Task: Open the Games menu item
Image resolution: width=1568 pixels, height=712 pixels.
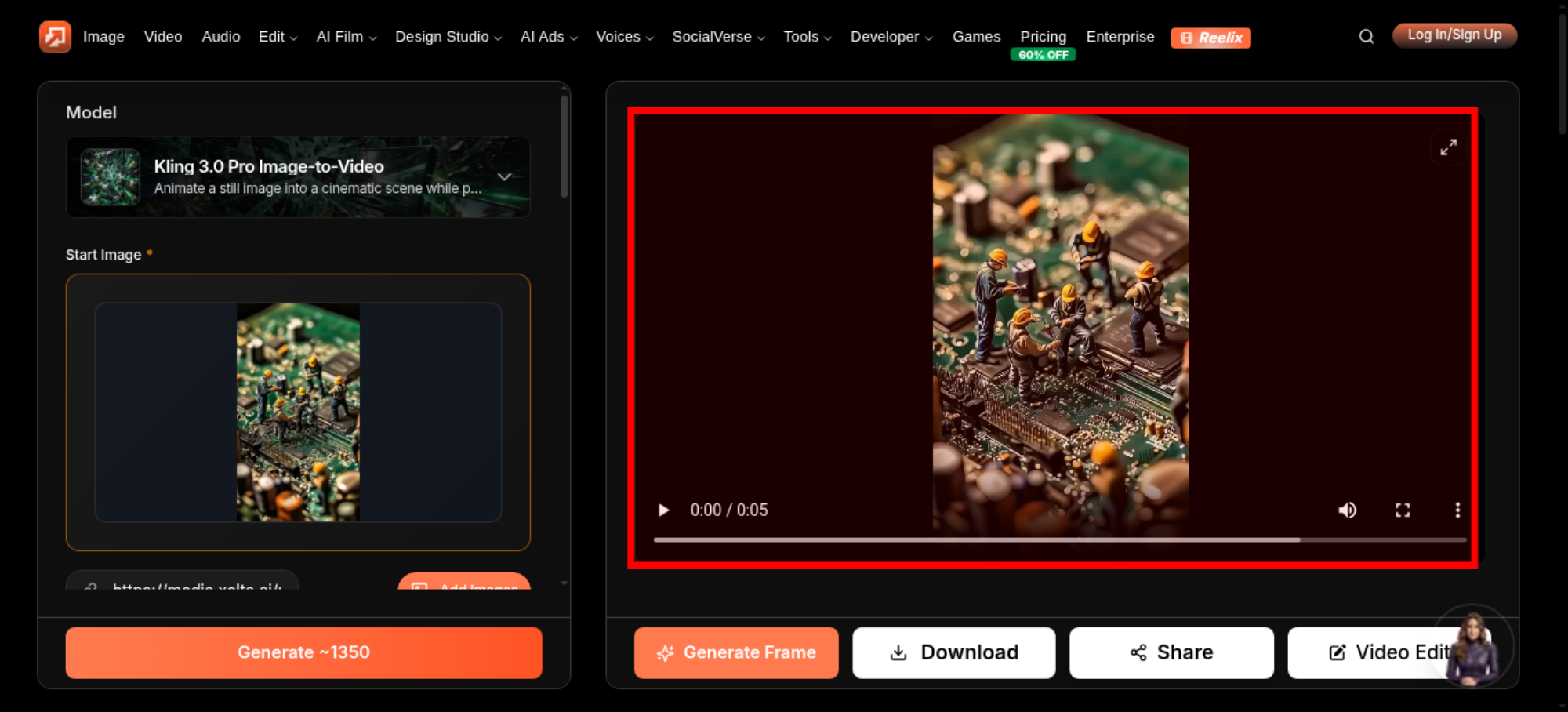Action: point(976,37)
